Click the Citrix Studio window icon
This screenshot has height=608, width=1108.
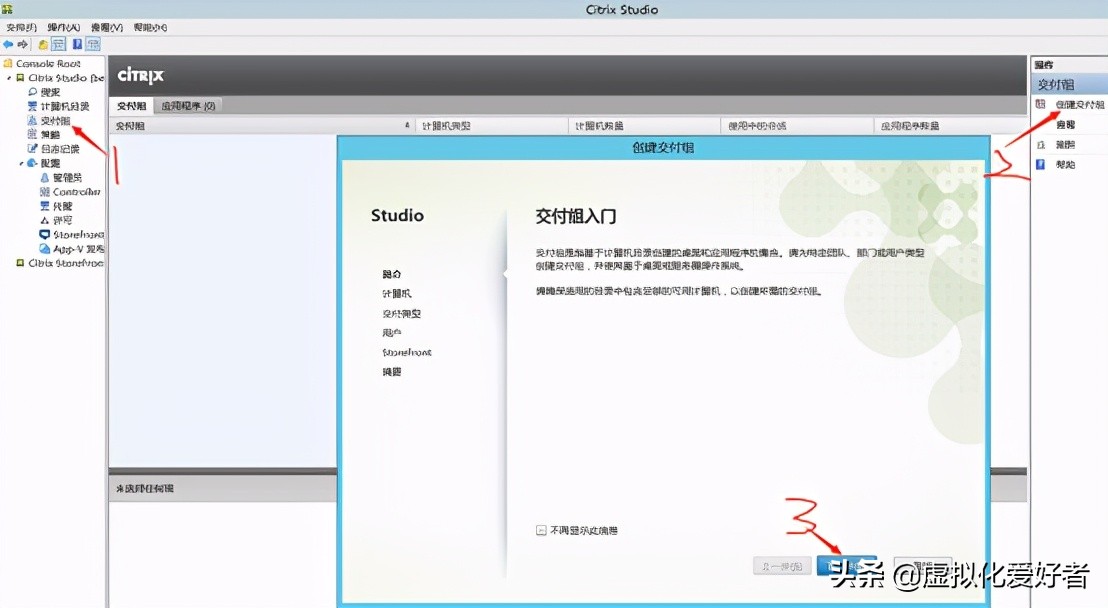(x=7, y=9)
